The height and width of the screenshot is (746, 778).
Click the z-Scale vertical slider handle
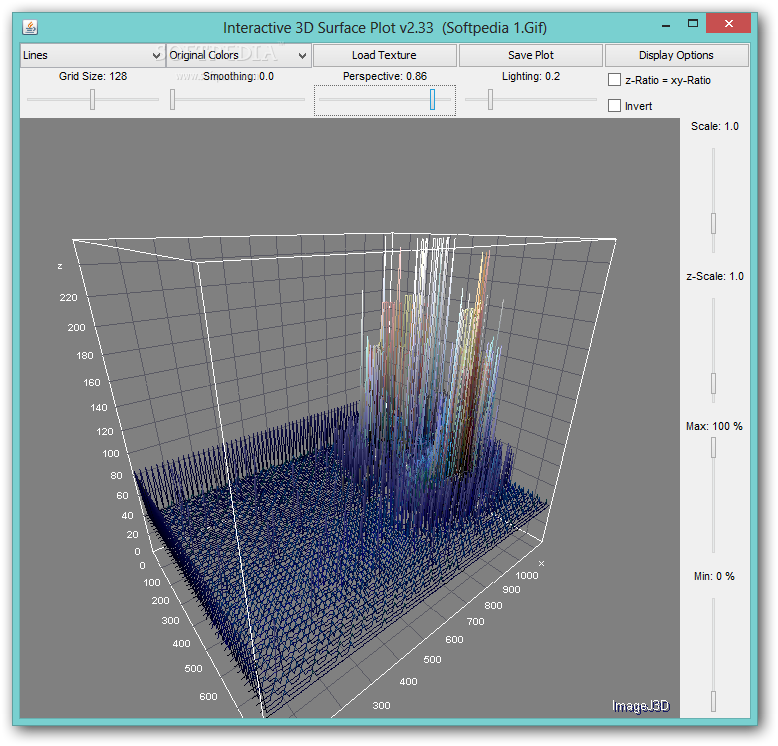coord(713,383)
